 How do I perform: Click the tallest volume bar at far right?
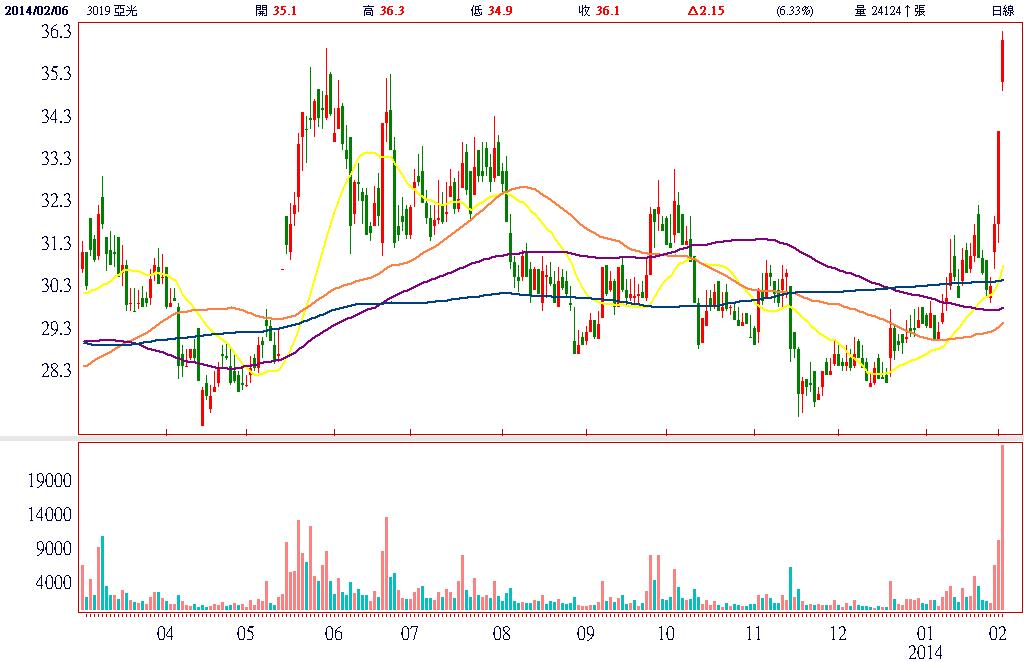point(1002,528)
